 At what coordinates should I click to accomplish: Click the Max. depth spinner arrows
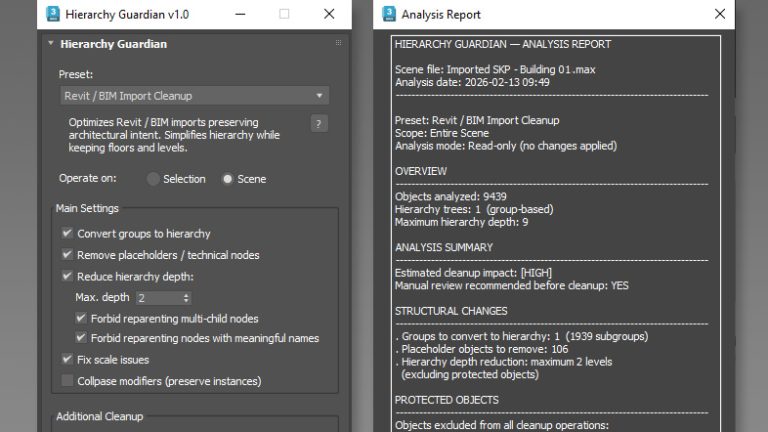pyautogui.click(x=186, y=298)
